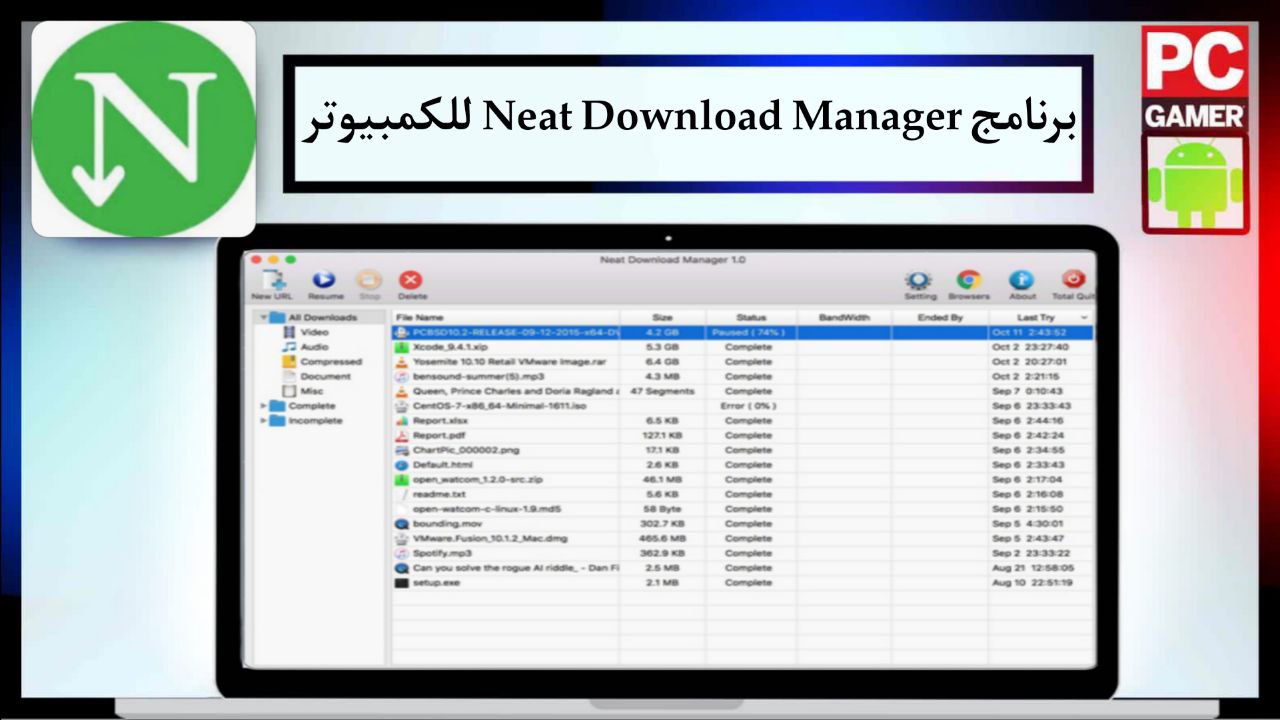1280x720 pixels.
Task: Click the PC Gamer logo
Action: click(x=1195, y=78)
